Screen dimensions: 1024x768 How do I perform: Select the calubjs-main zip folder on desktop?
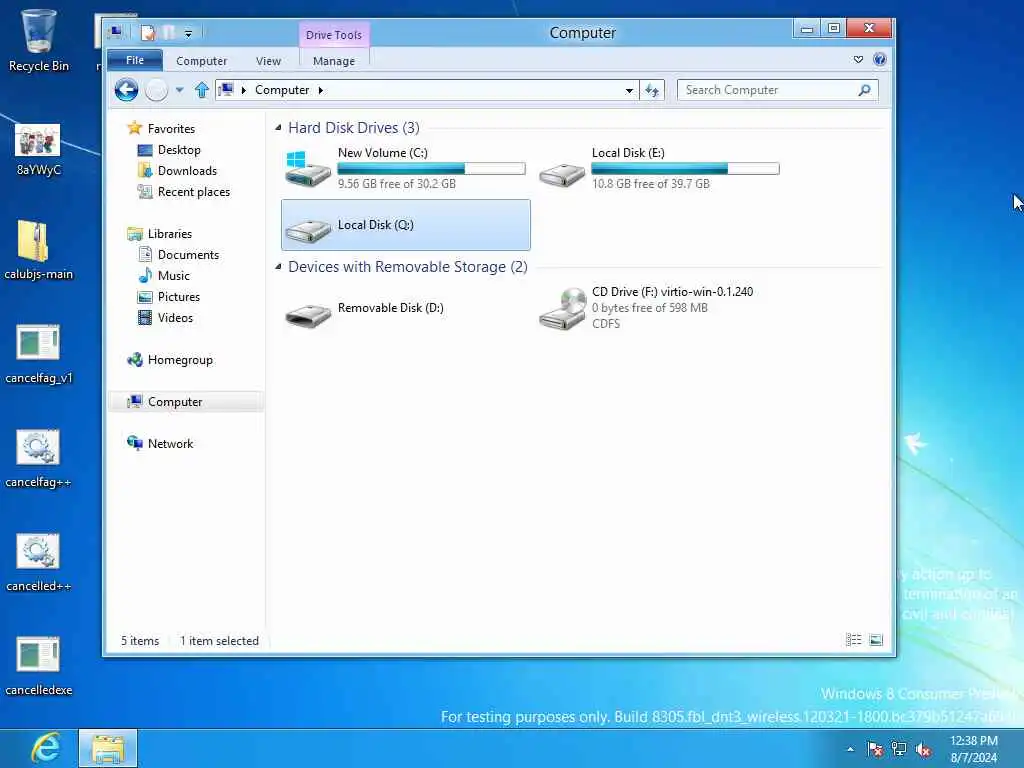(x=39, y=250)
